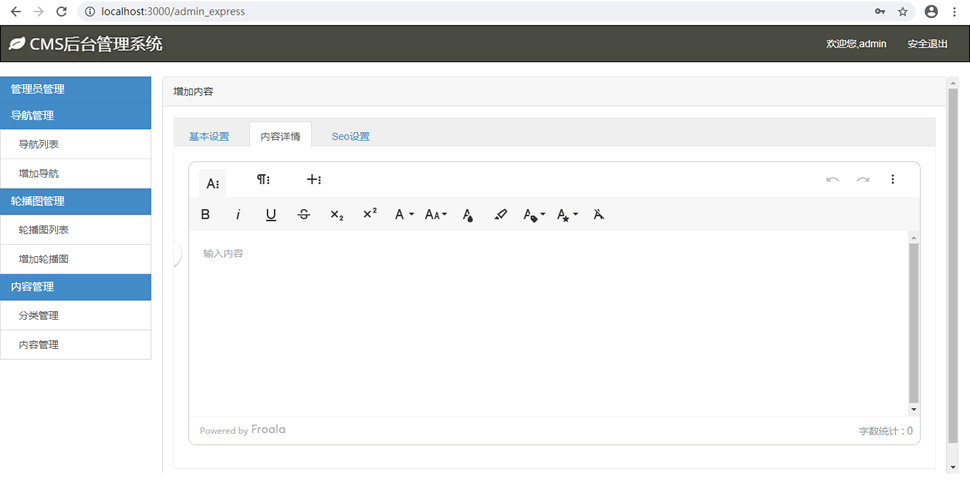Collapse the 管理员管理 sidebar section

[75, 89]
